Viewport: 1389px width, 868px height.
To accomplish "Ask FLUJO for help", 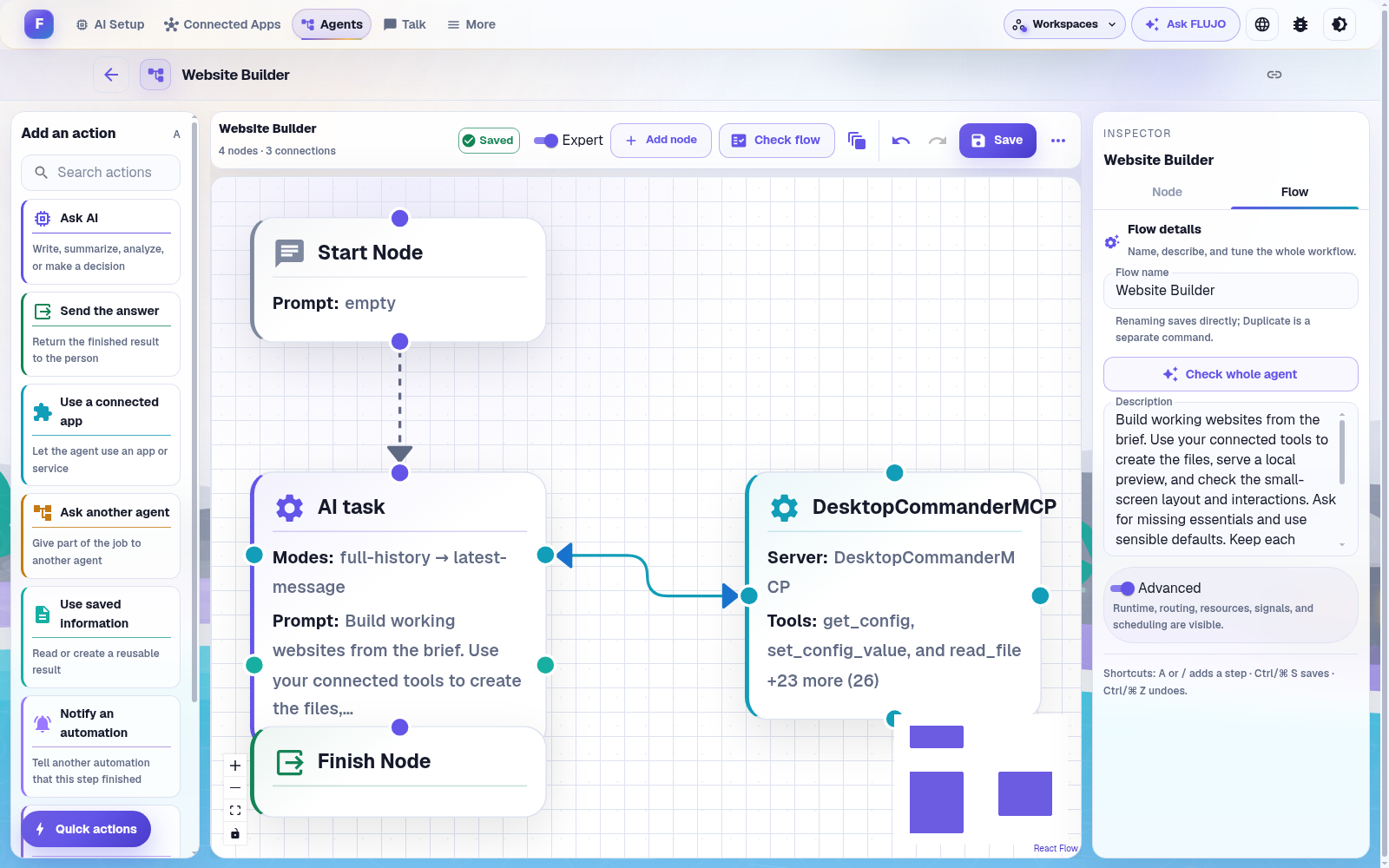I will pos(1186,24).
